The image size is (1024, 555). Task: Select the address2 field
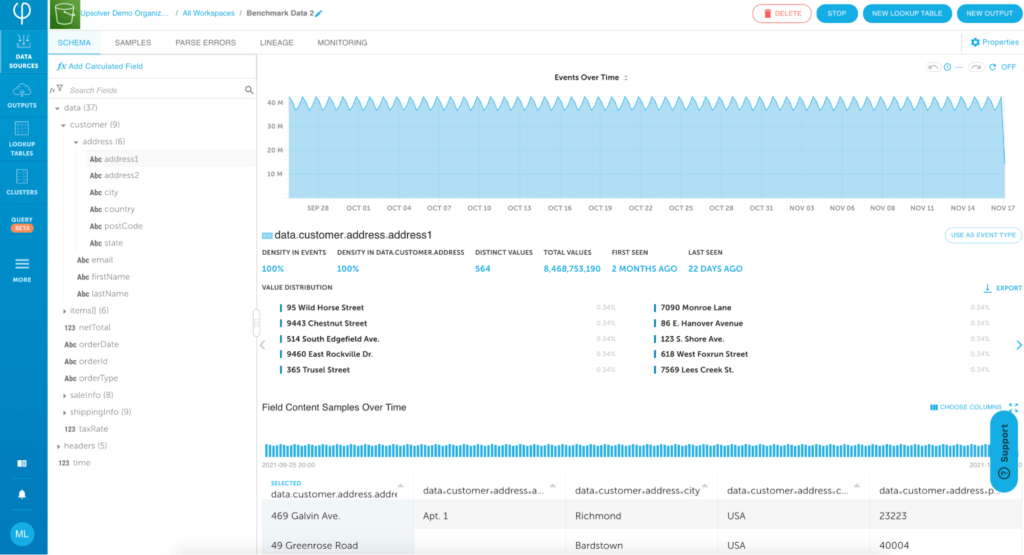pyautogui.click(x=114, y=176)
